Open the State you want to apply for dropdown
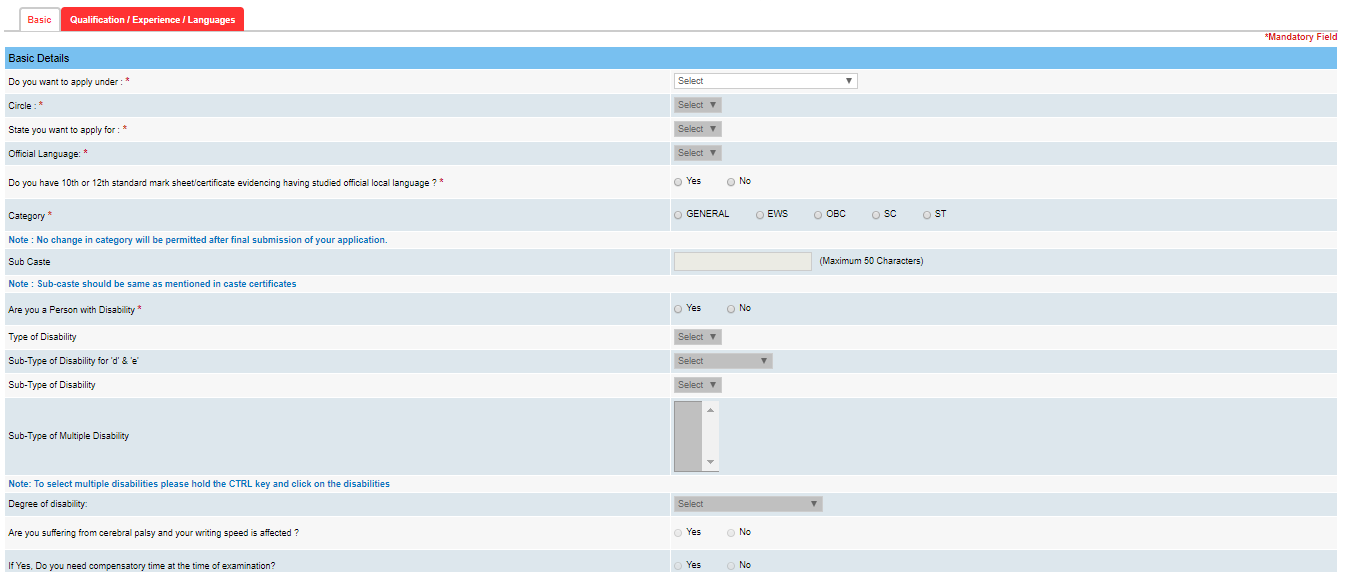Screen dimensions: 1345x572 click(697, 129)
